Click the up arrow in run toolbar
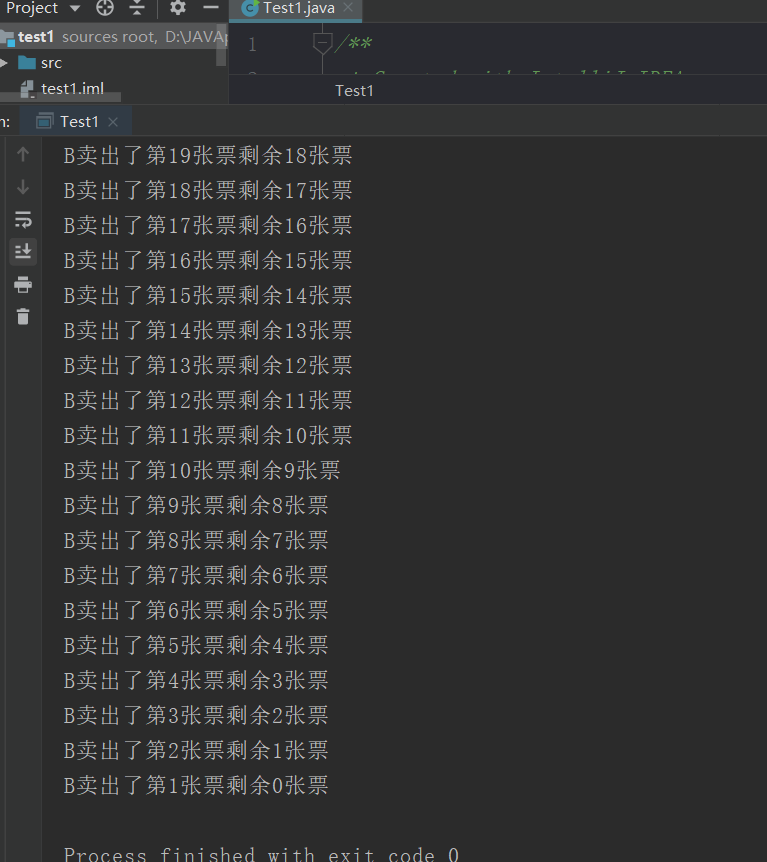Screen dimensions: 767x862 click(x=23, y=154)
